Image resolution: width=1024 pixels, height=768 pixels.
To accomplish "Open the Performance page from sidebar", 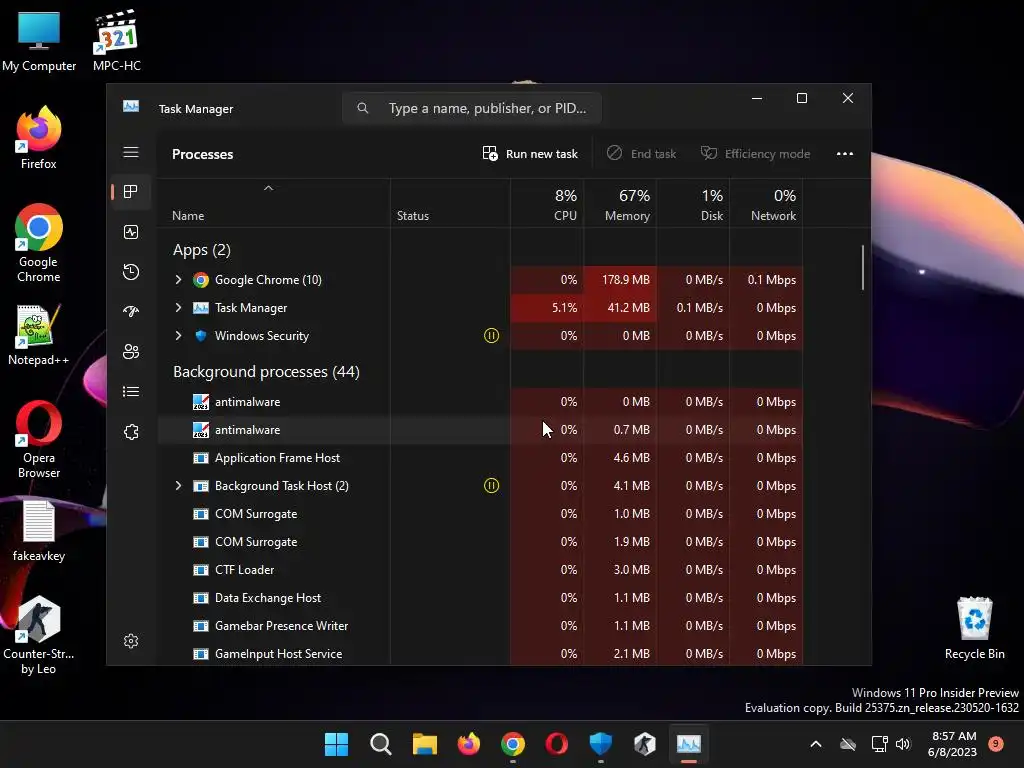I will [x=131, y=232].
